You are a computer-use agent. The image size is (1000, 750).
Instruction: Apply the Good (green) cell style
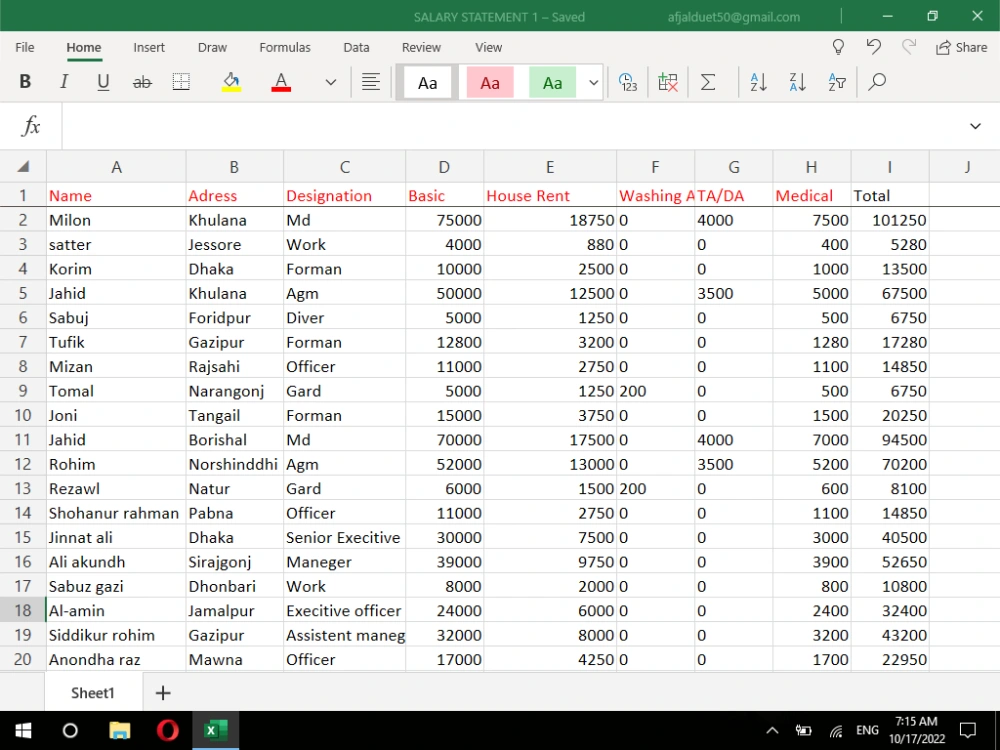pos(552,82)
